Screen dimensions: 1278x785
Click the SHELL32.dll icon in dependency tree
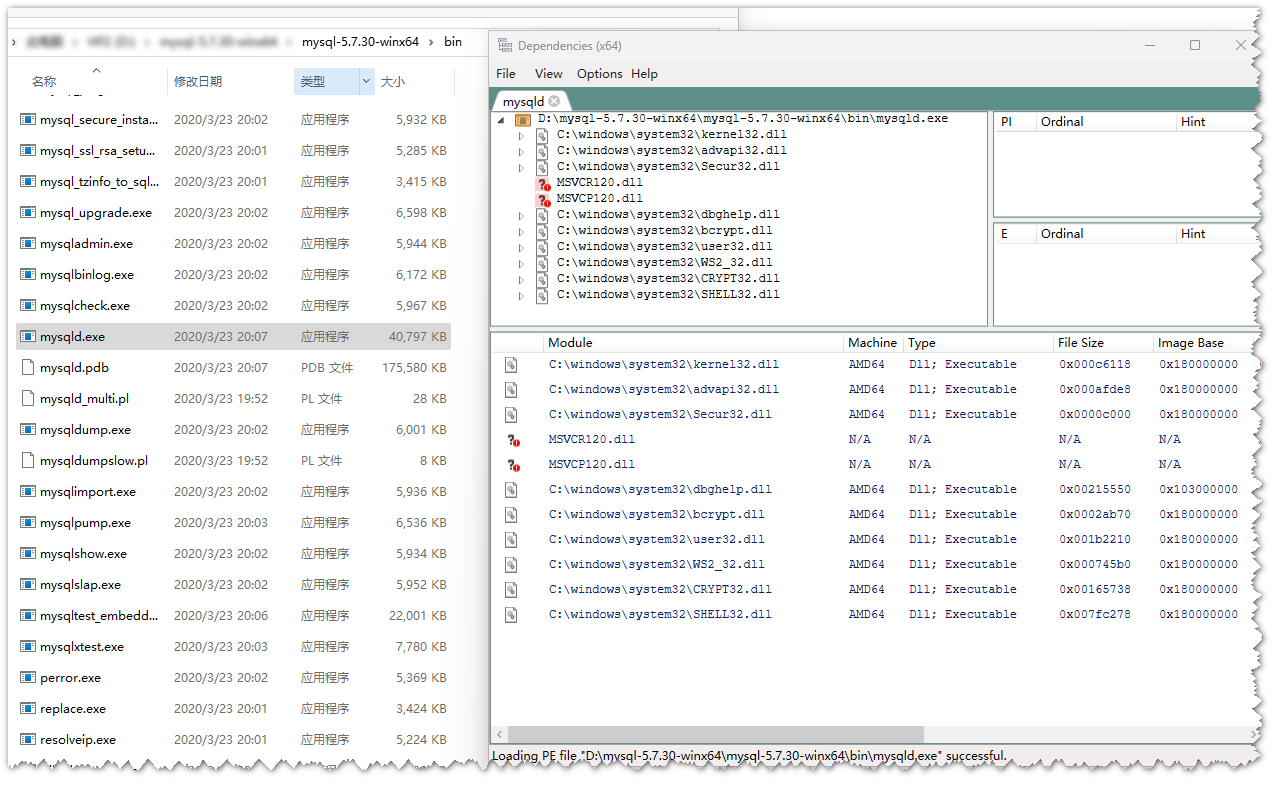pyautogui.click(x=542, y=295)
